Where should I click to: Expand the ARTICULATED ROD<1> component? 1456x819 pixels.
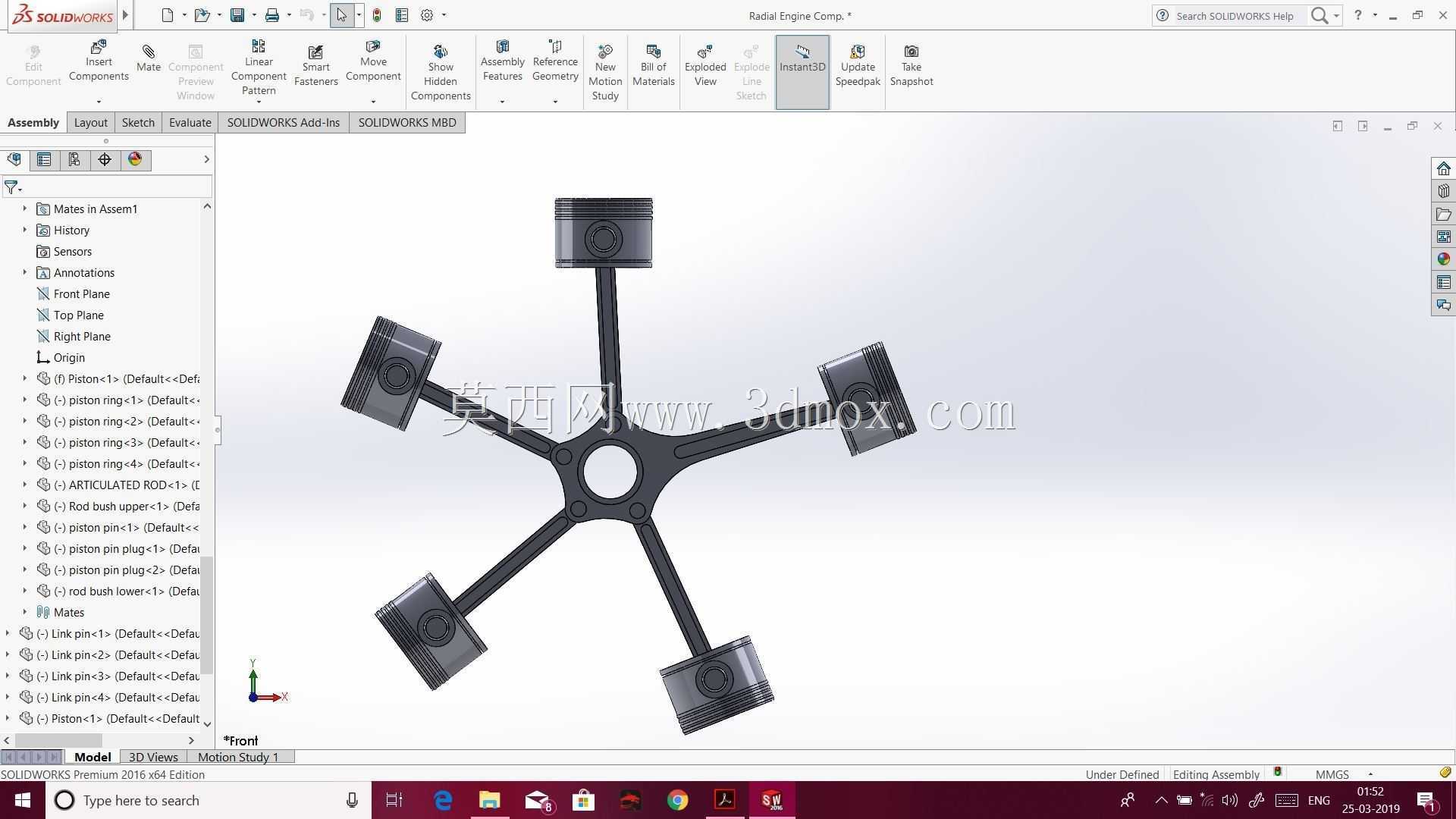click(x=24, y=485)
